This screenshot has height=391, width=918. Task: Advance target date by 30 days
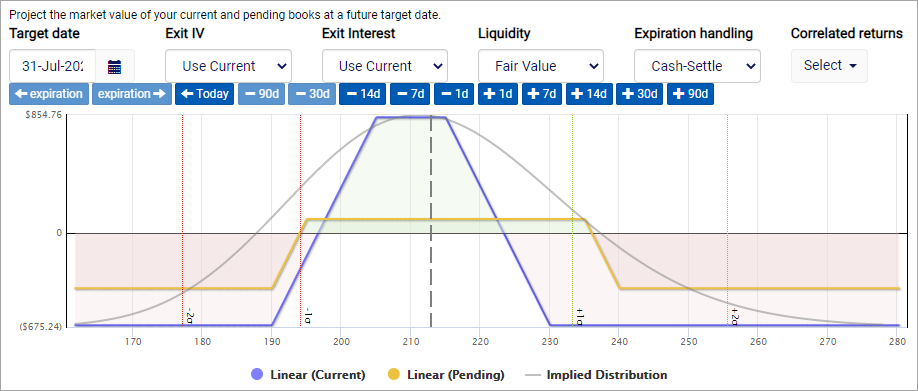(x=639, y=94)
